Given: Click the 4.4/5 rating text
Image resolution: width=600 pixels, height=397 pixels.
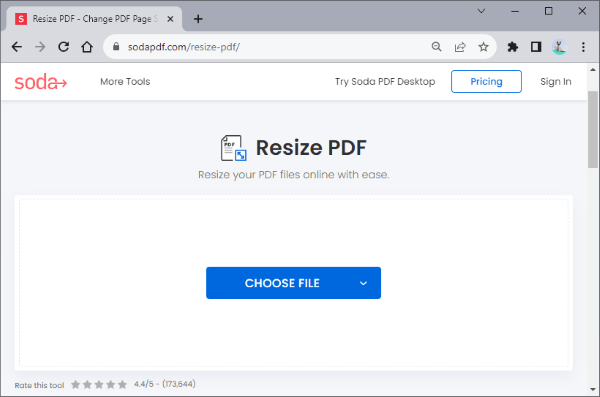Looking at the screenshot, I should click(165, 384).
